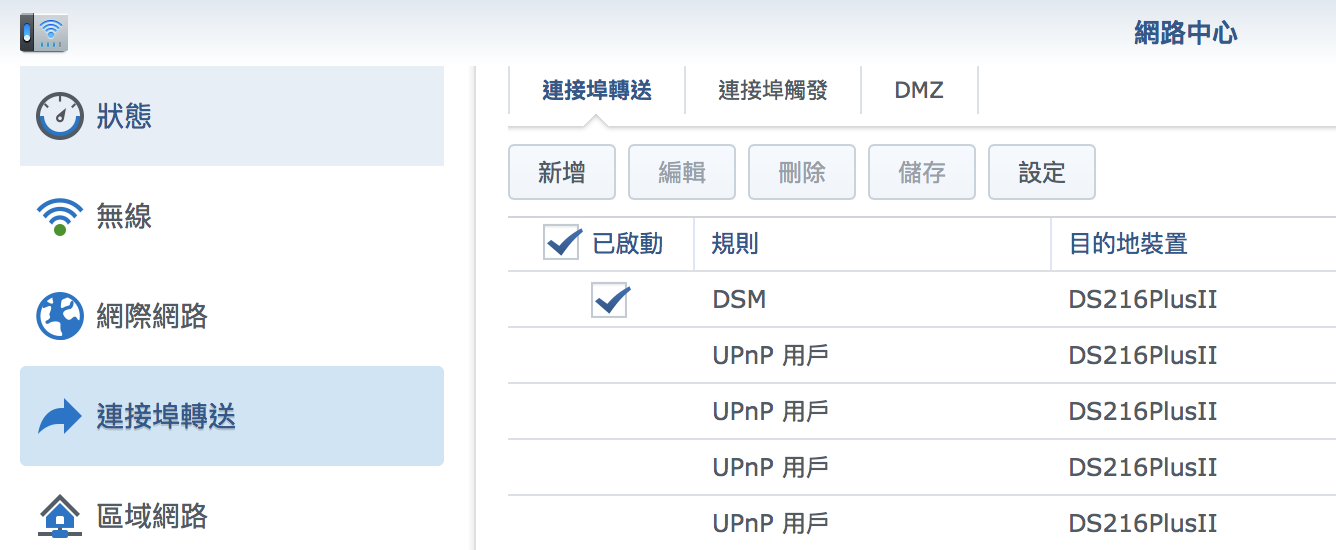This screenshot has width=1336, height=550.
Task: Click the Network Center app icon
Action: point(43,33)
